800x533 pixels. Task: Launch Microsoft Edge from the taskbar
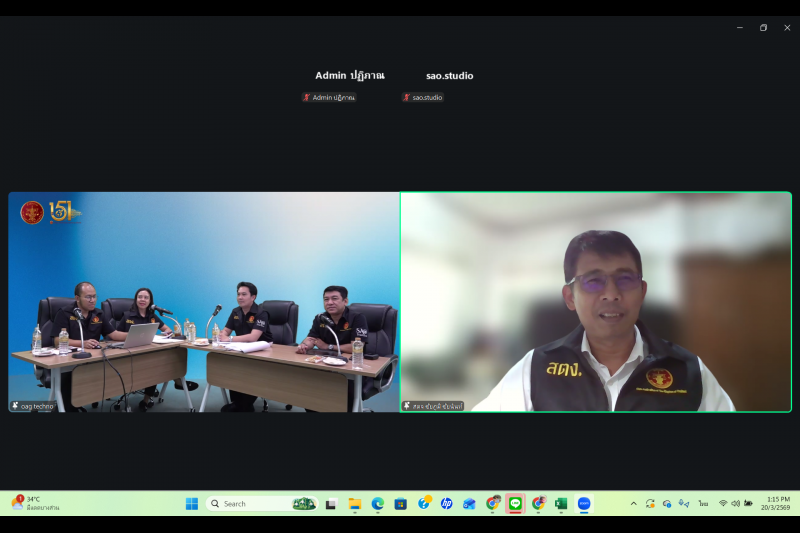(378, 504)
